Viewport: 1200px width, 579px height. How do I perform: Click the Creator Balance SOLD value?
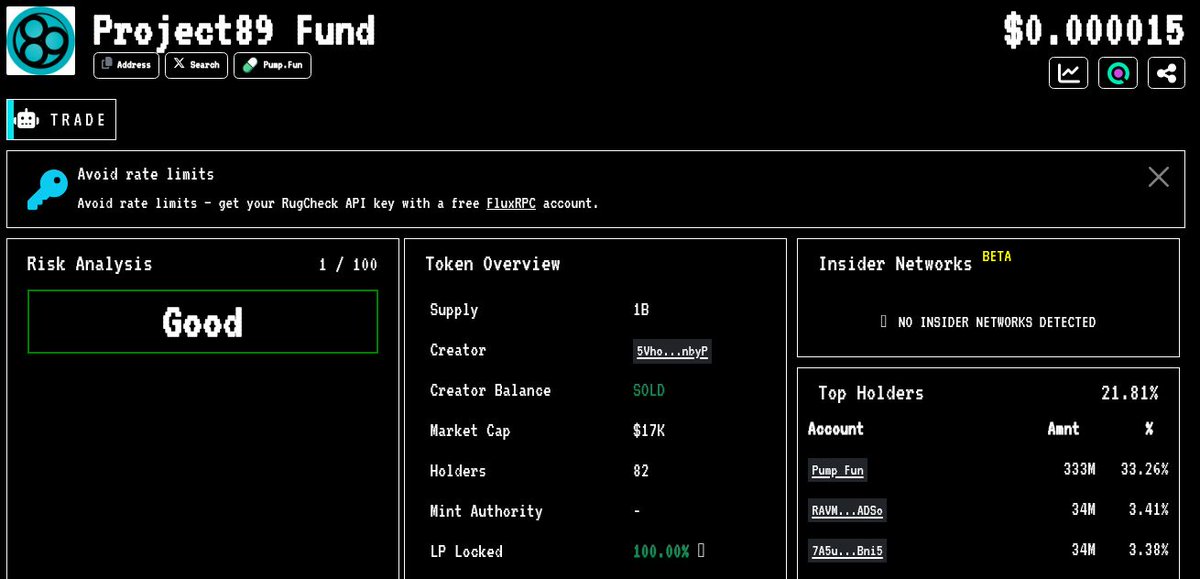click(x=649, y=390)
